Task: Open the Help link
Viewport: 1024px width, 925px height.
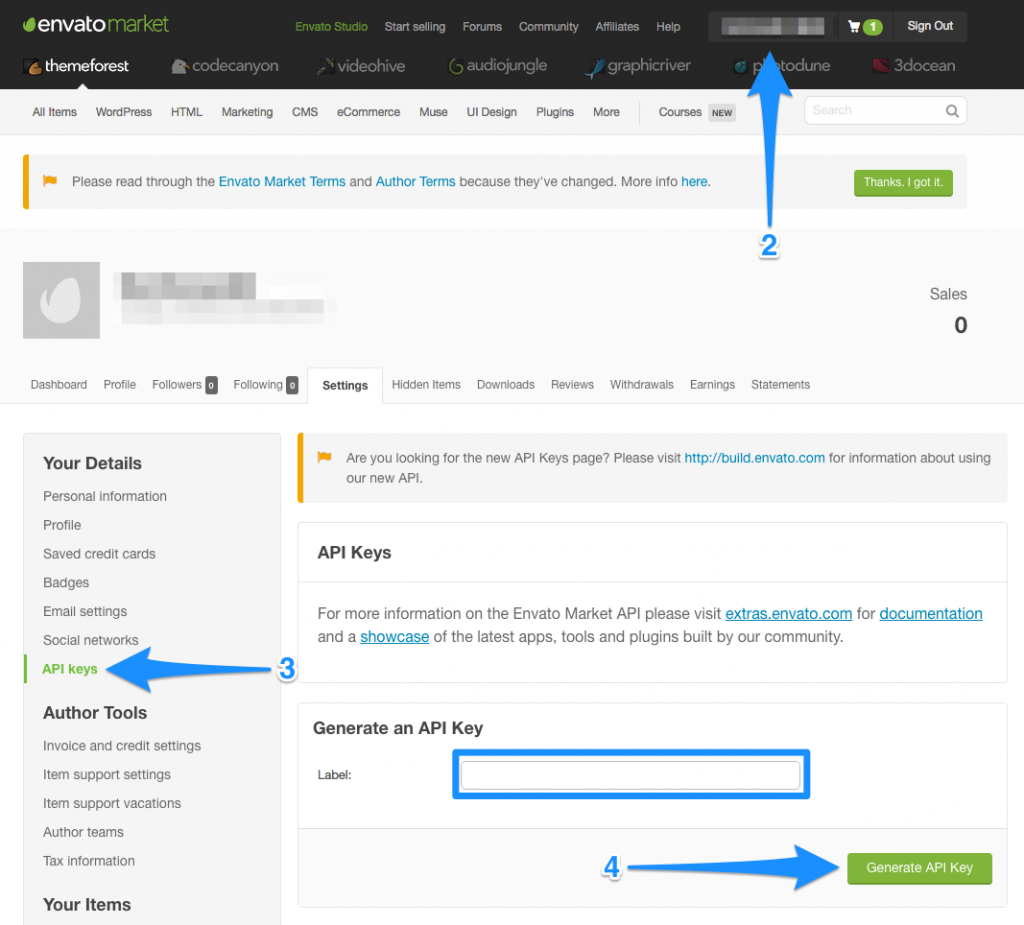Action: click(668, 27)
